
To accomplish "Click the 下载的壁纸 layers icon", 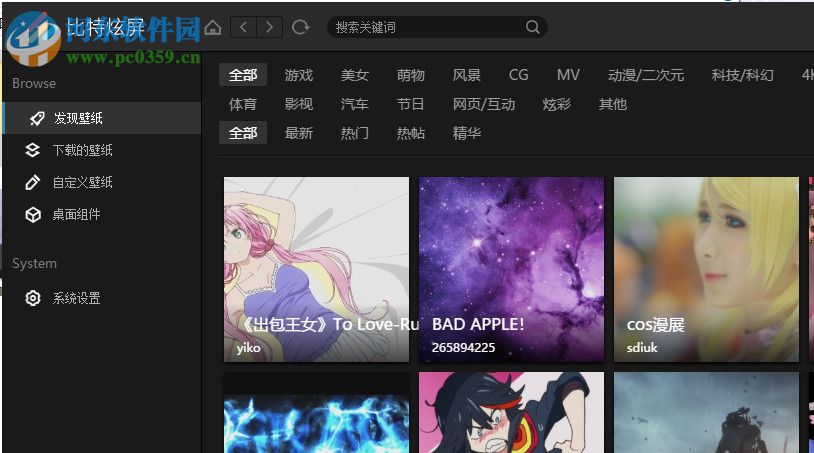I will pyautogui.click(x=33, y=150).
